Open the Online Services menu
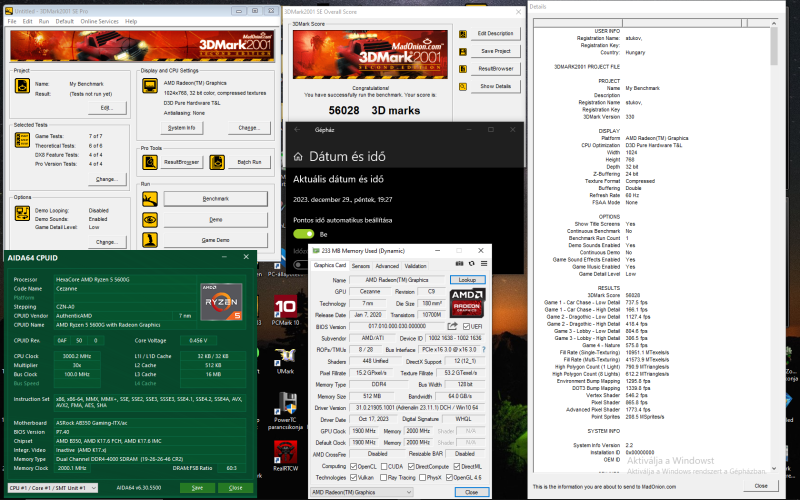This screenshot has height=500, width=800. point(99,21)
